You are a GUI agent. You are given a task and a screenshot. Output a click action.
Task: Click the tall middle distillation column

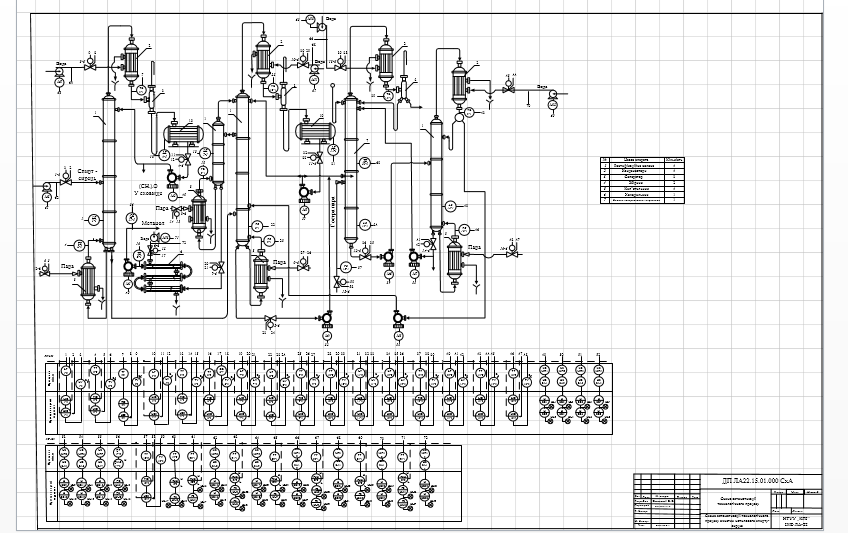(241, 170)
